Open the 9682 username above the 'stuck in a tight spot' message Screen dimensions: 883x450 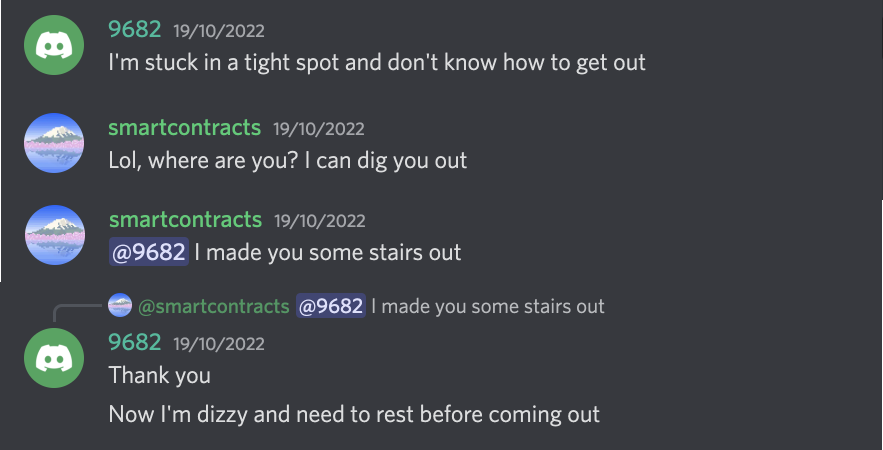point(134,30)
